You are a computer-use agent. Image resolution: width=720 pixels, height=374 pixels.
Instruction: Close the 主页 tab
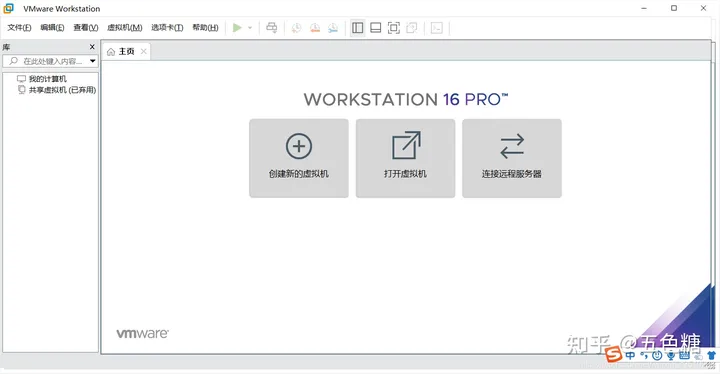(144, 51)
